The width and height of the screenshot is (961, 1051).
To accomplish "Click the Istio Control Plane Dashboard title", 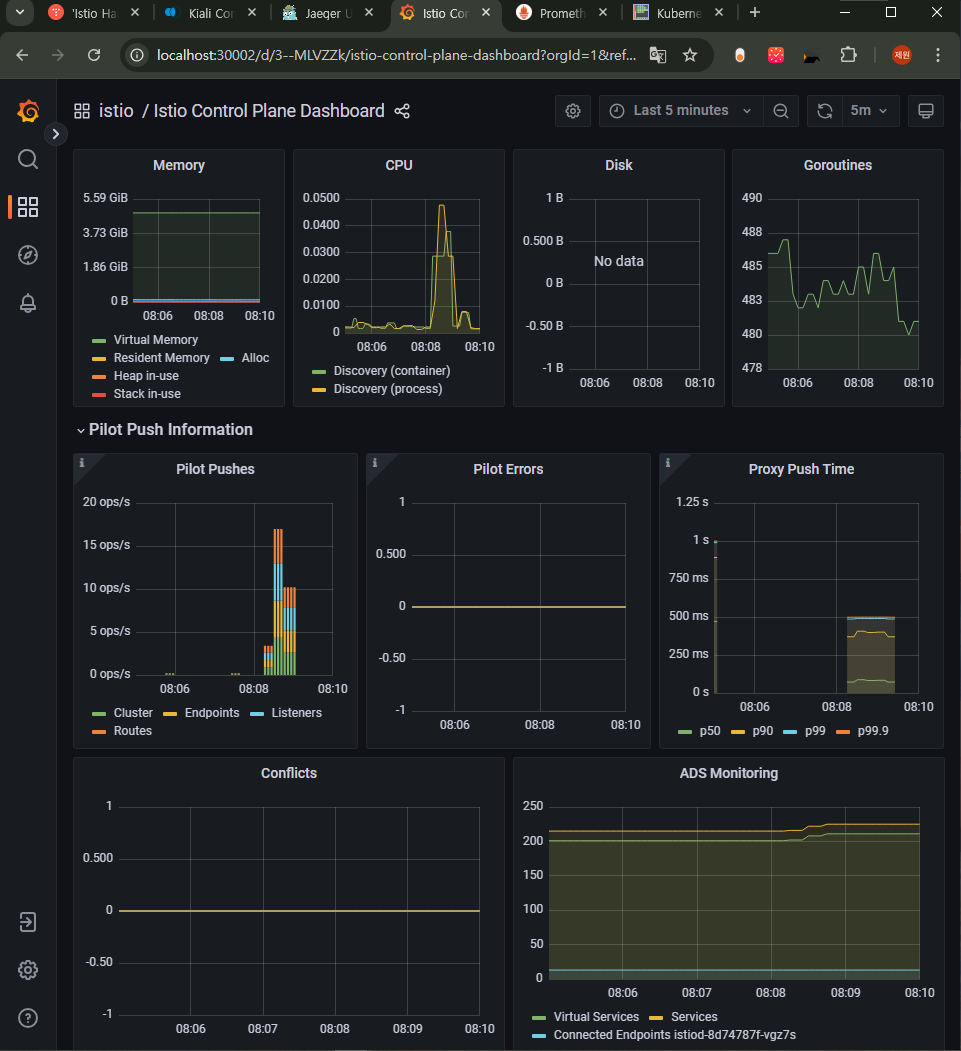I will (x=269, y=111).
